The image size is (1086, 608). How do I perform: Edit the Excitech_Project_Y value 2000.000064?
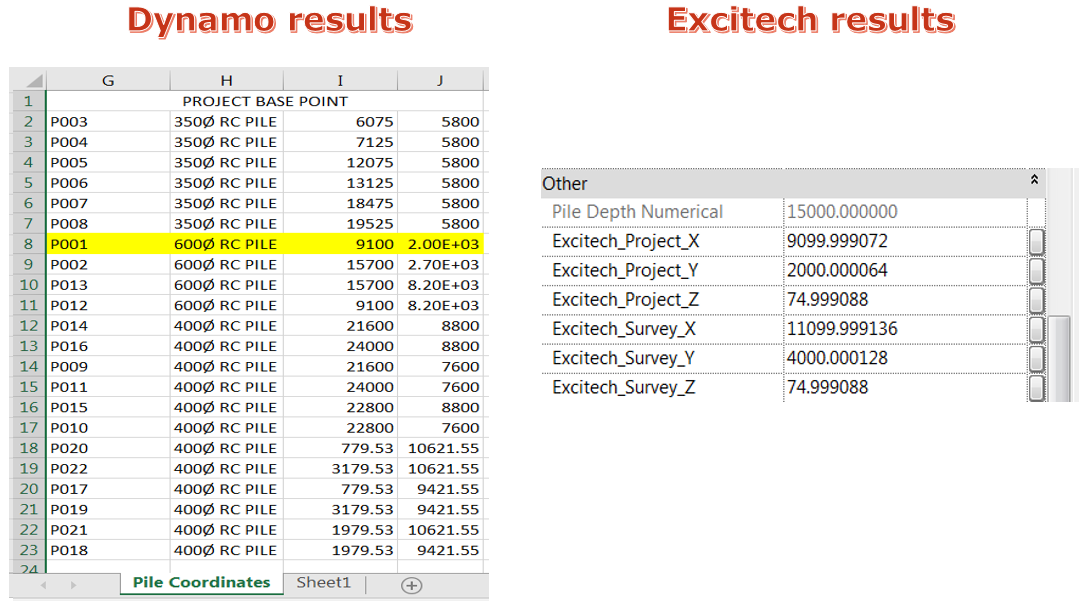(x=905, y=271)
